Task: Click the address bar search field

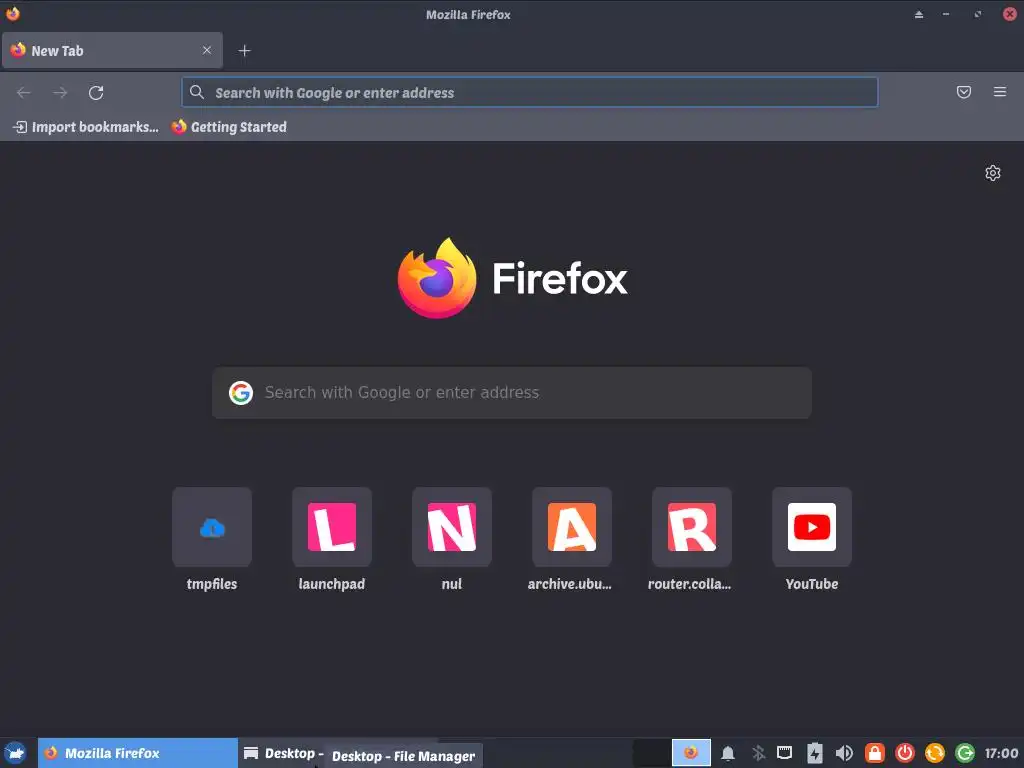Action: (x=530, y=93)
